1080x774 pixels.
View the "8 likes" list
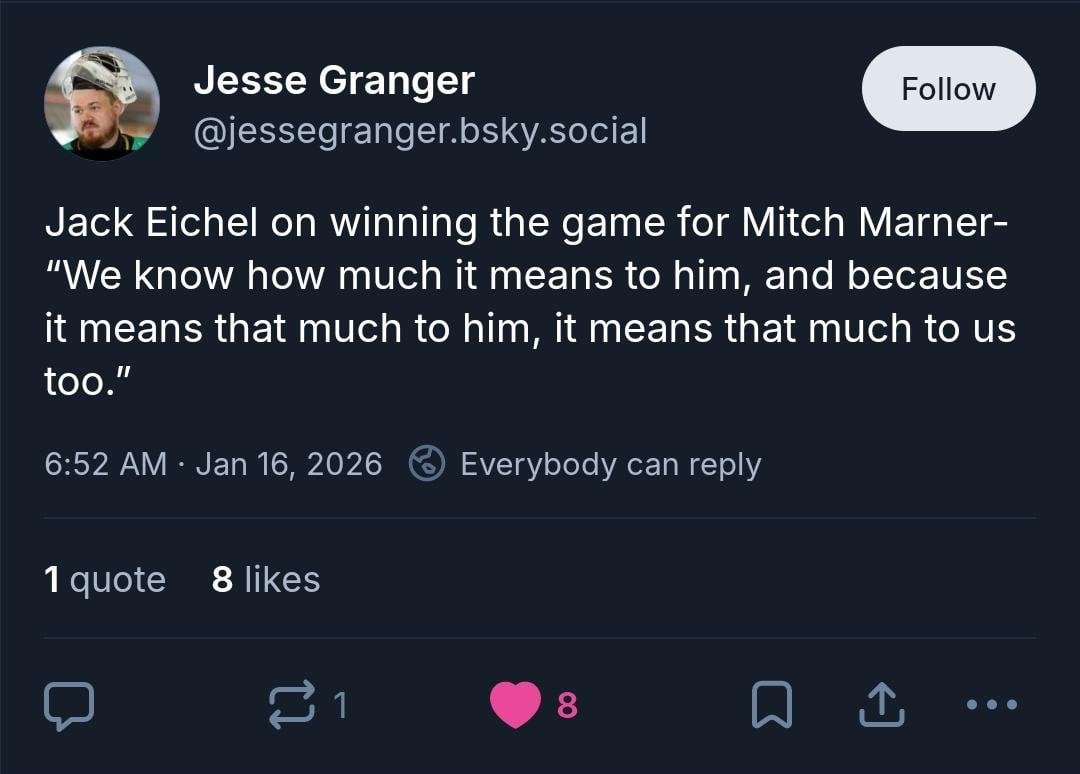266,579
